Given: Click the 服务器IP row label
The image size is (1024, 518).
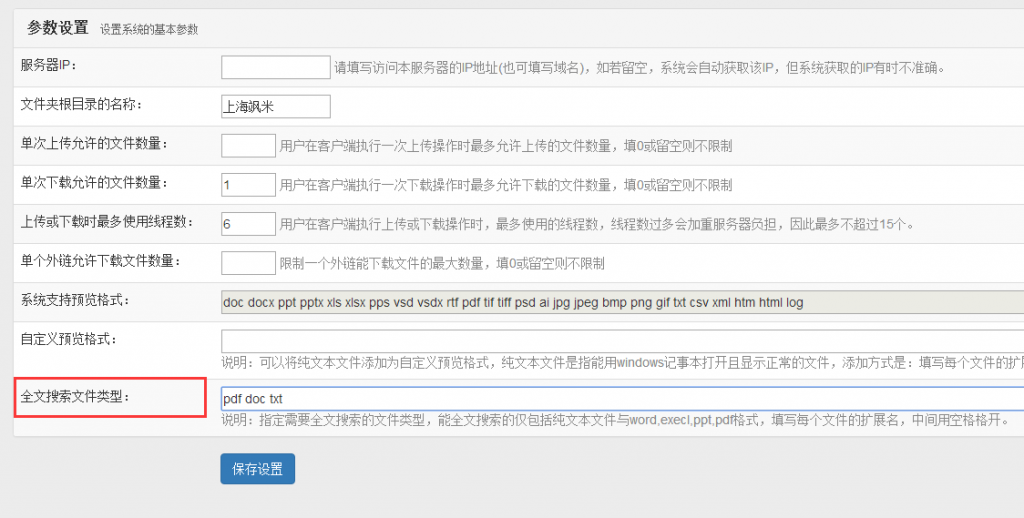Looking at the screenshot, I should pos(49,65).
